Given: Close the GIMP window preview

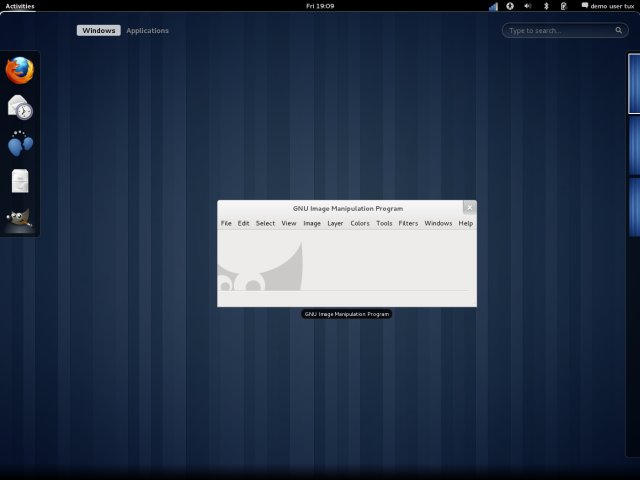Looking at the screenshot, I should [x=470, y=207].
